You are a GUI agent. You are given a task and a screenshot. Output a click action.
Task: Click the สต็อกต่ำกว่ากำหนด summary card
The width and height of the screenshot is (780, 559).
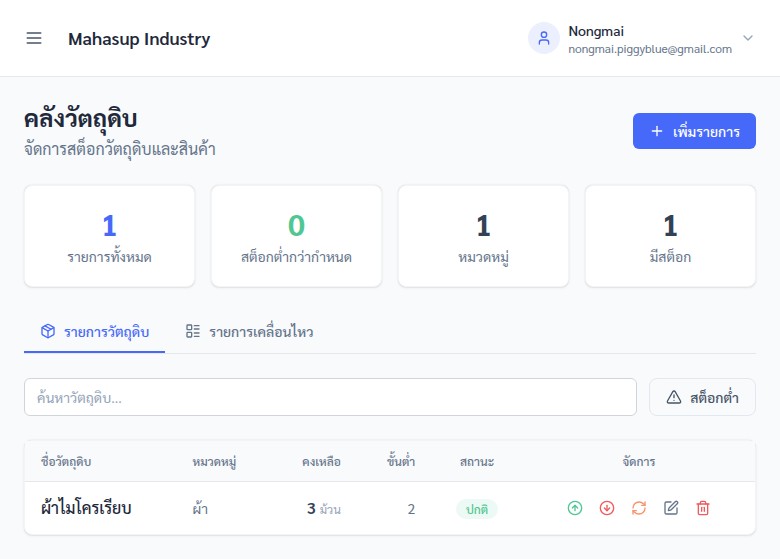pos(296,236)
